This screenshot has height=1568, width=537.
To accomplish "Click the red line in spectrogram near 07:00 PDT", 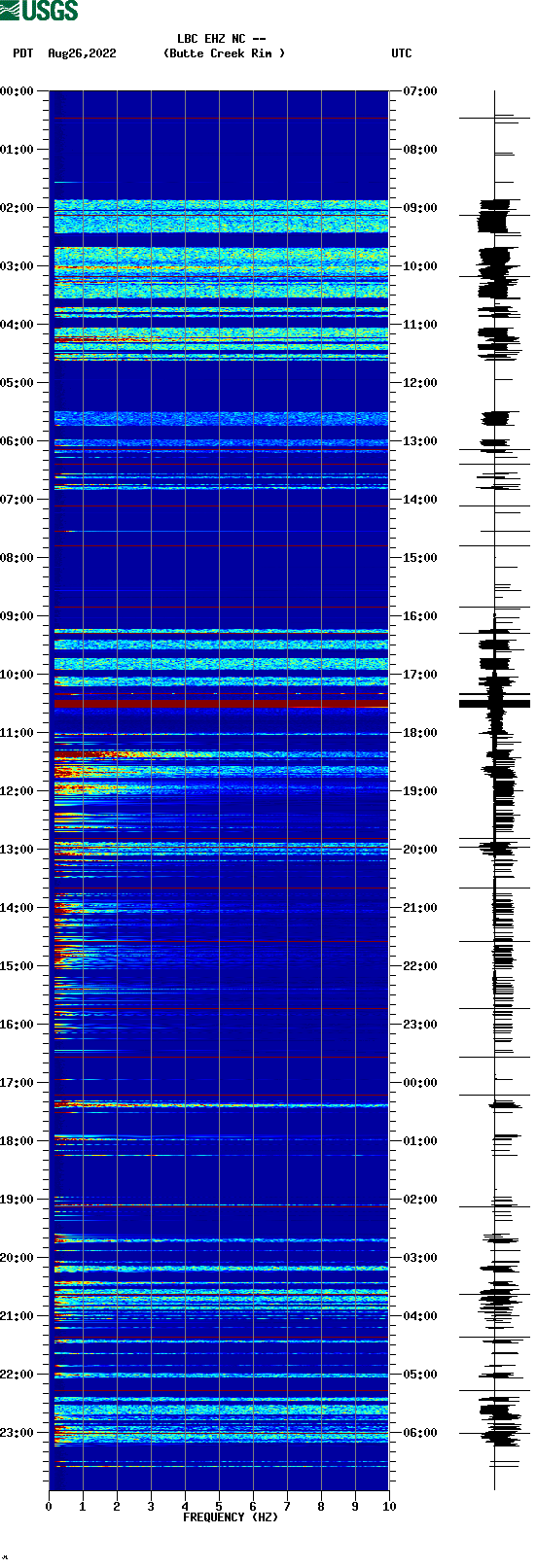I will click(x=219, y=505).
